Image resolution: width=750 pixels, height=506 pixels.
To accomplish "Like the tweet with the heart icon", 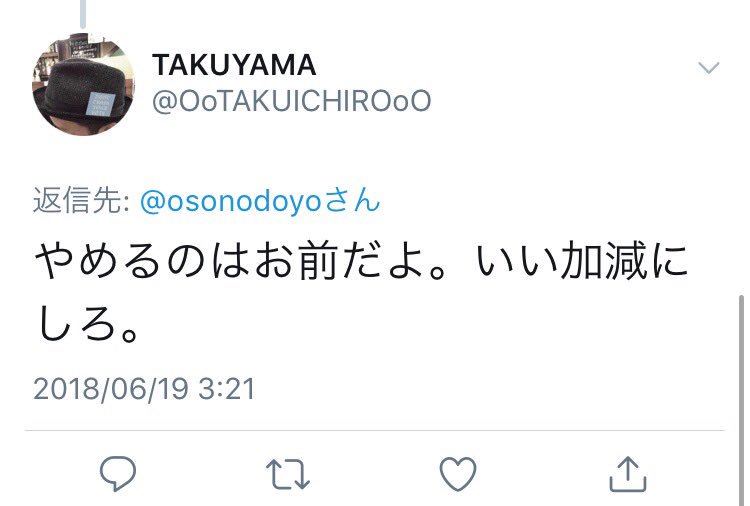I will pyautogui.click(x=458, y=474).
